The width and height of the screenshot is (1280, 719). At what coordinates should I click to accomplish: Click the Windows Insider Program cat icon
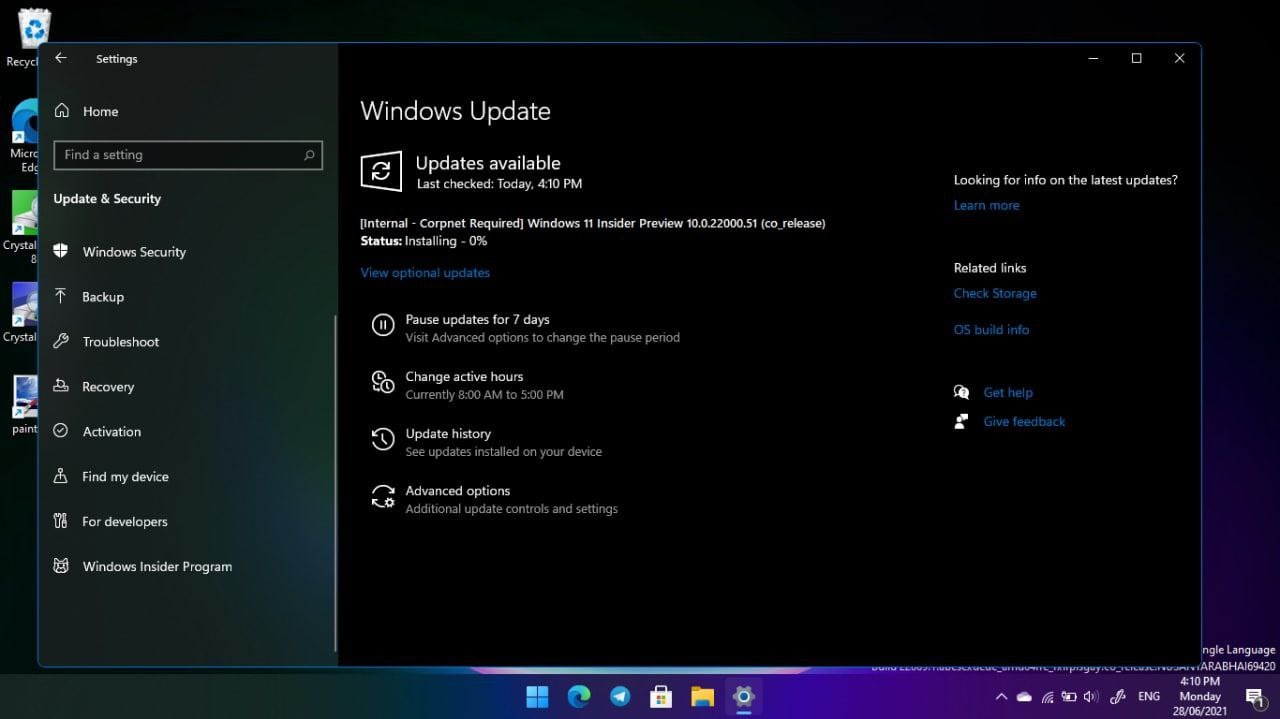coord(61,566)
